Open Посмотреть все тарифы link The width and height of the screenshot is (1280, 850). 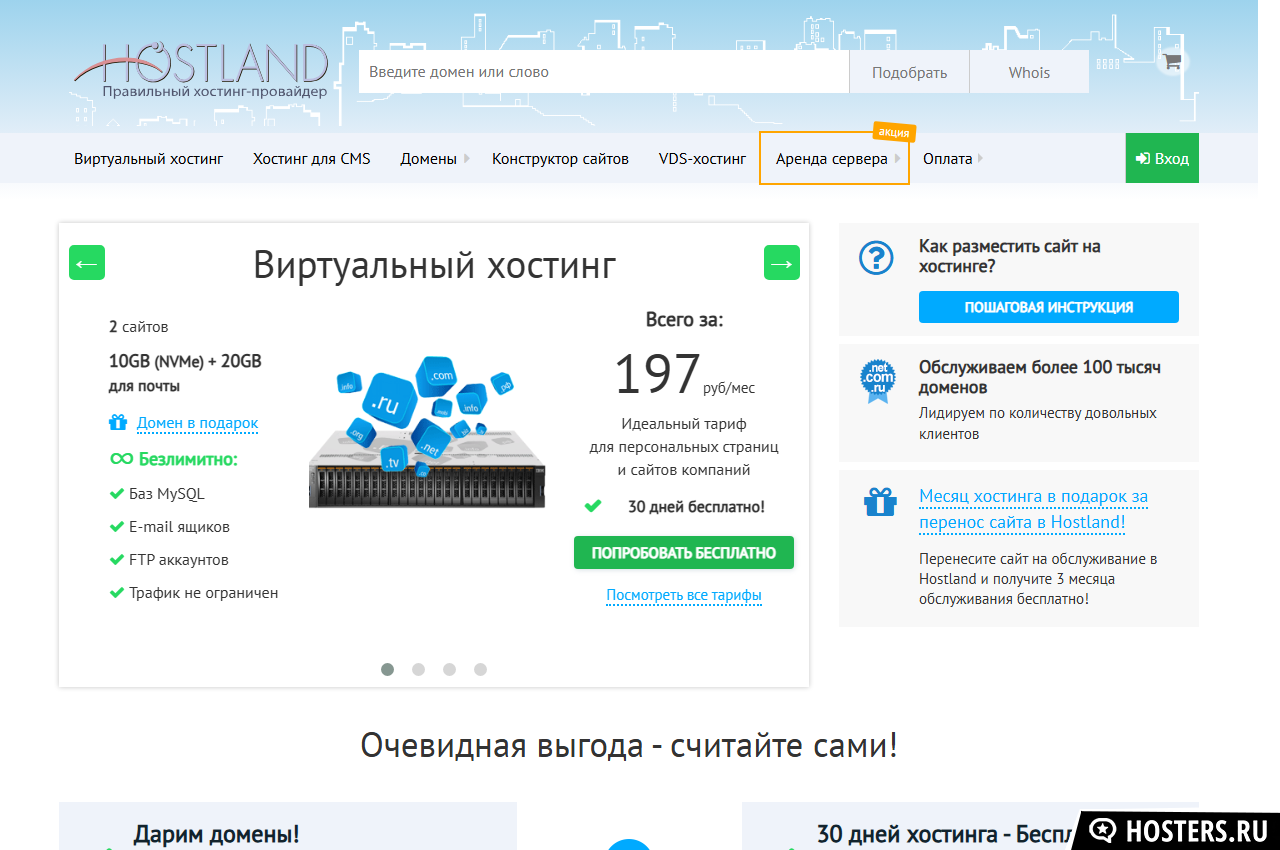pos(684,596)
